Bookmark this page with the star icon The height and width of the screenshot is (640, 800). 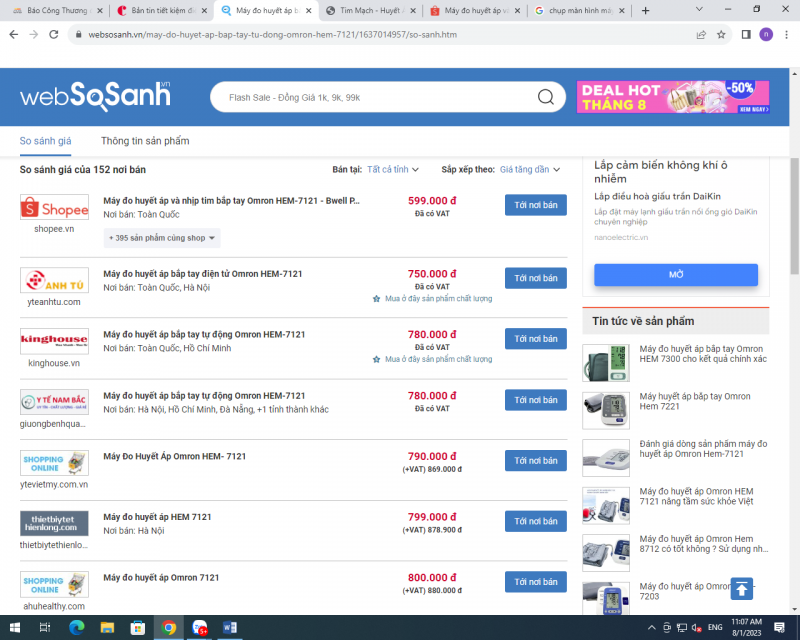721,34
